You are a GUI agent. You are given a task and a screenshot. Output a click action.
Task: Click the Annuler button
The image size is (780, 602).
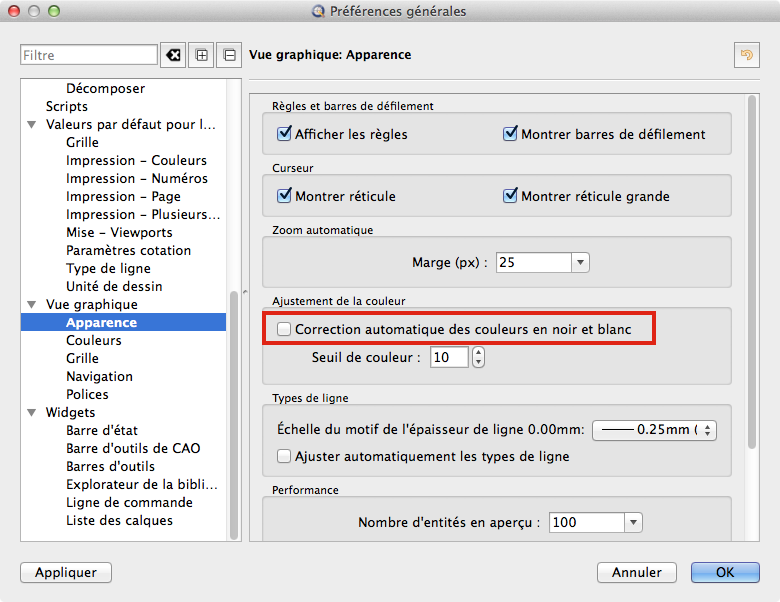point(637,573)
